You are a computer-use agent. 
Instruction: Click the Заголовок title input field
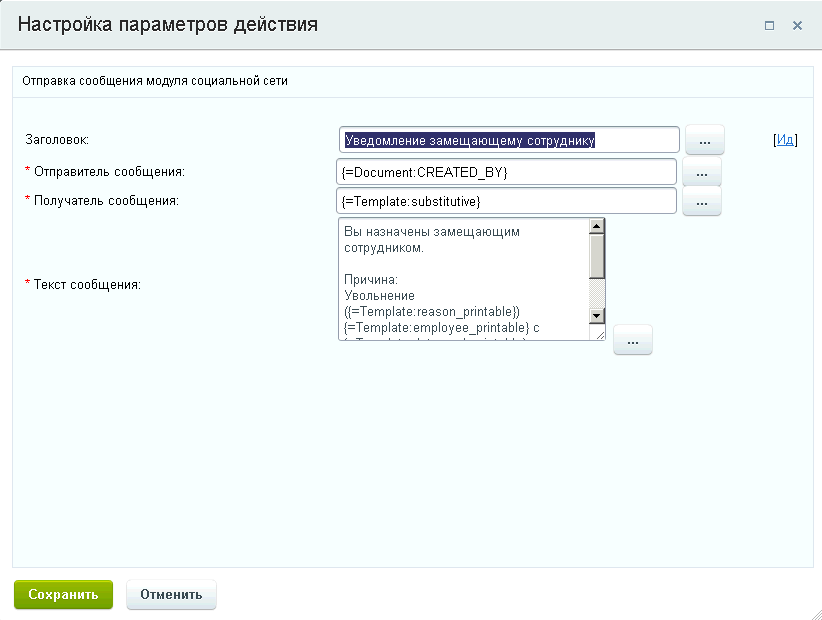[x=509, y=140]
